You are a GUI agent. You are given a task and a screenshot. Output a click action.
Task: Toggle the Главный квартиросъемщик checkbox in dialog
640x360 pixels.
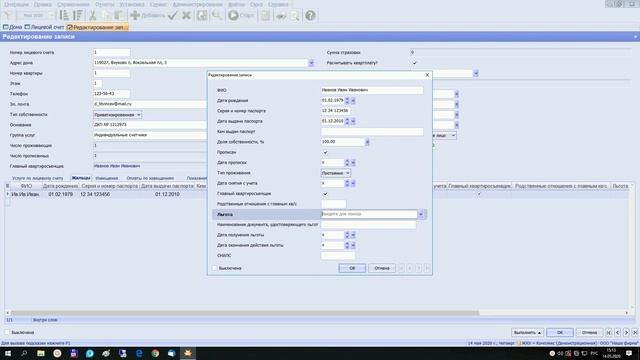pyautogui.click(x=325, y=193)
